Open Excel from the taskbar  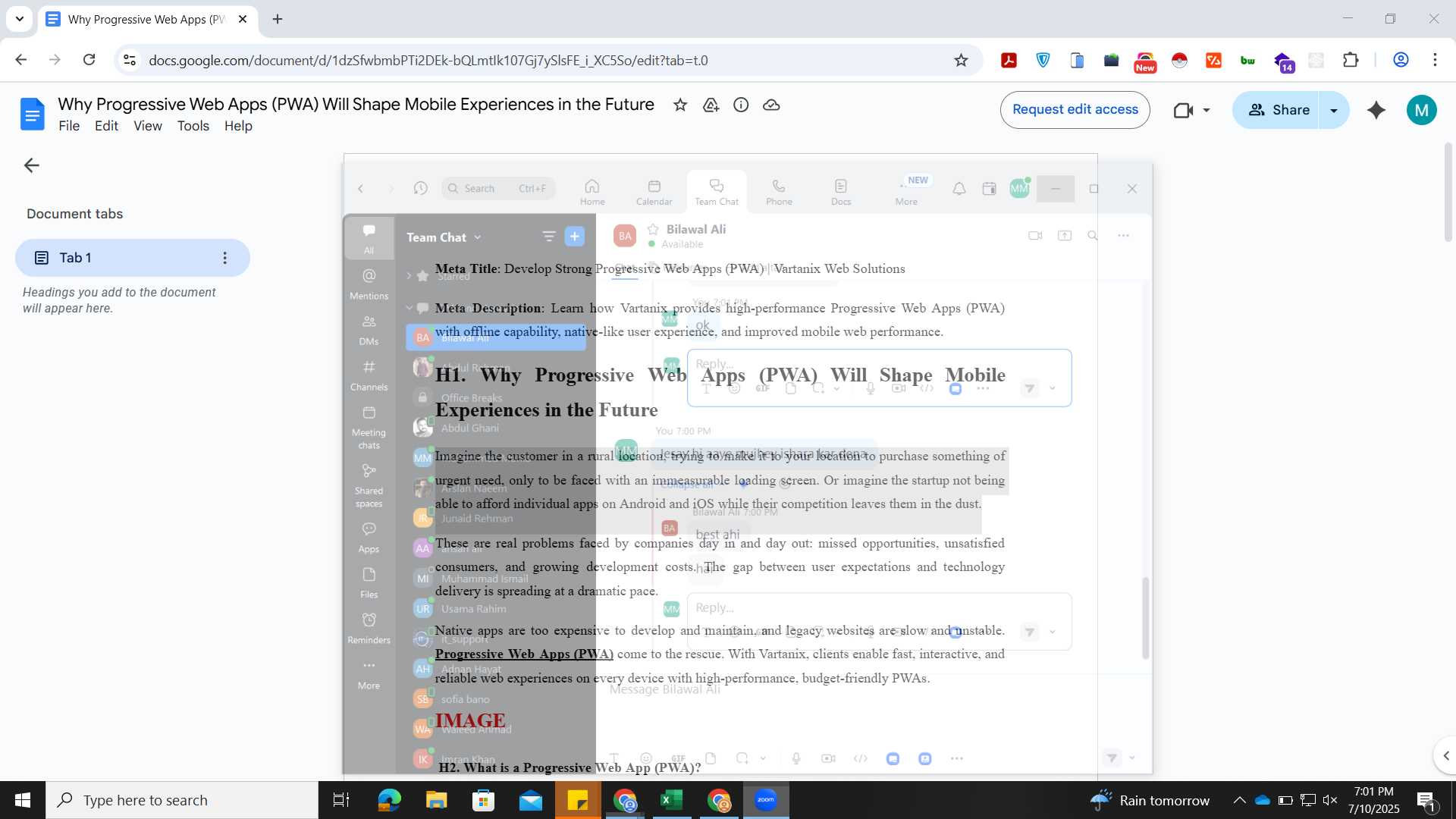(x=672, y=800)
